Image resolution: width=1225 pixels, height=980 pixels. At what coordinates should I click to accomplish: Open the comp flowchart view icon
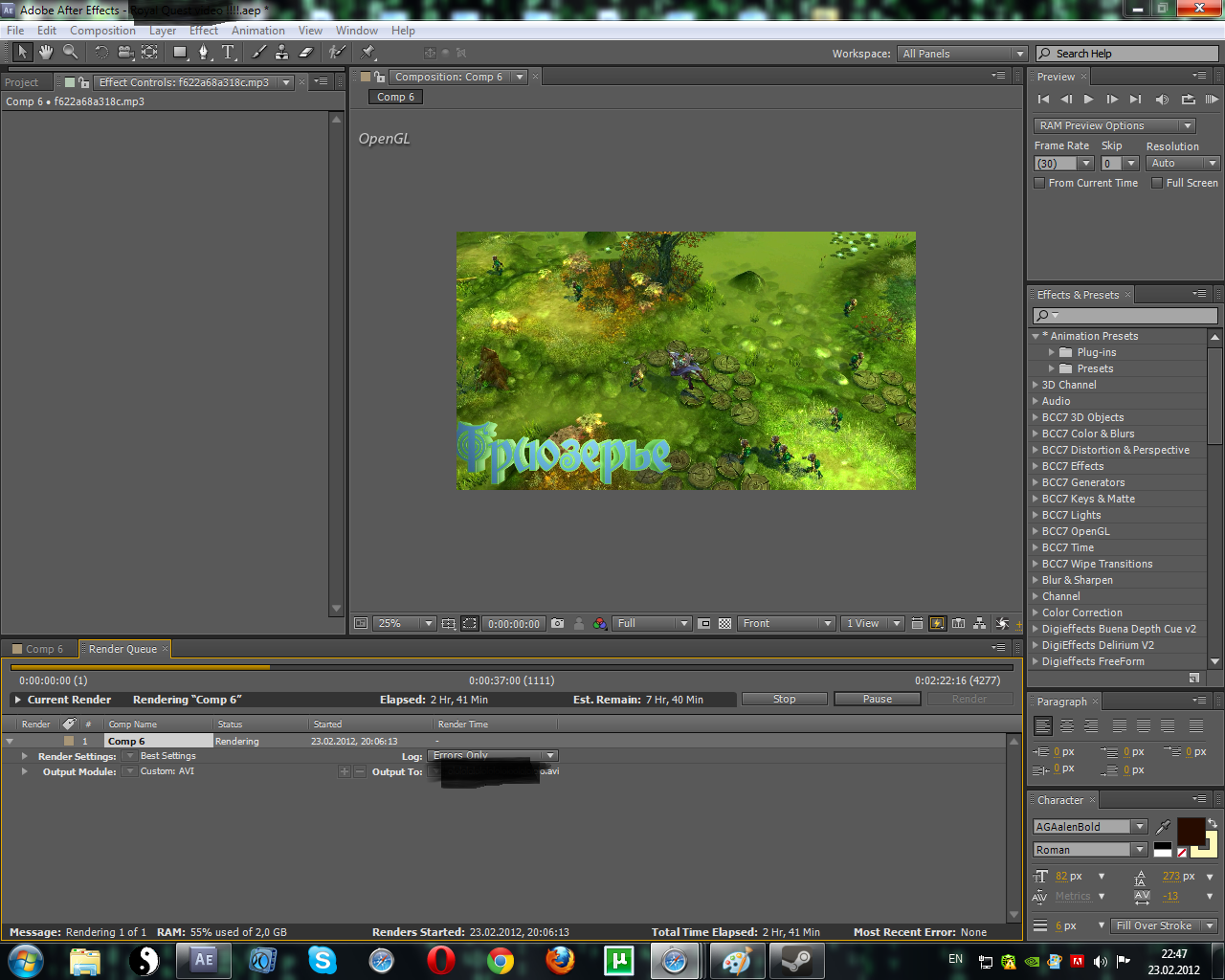pyautogui.click(x=979, y=623)
